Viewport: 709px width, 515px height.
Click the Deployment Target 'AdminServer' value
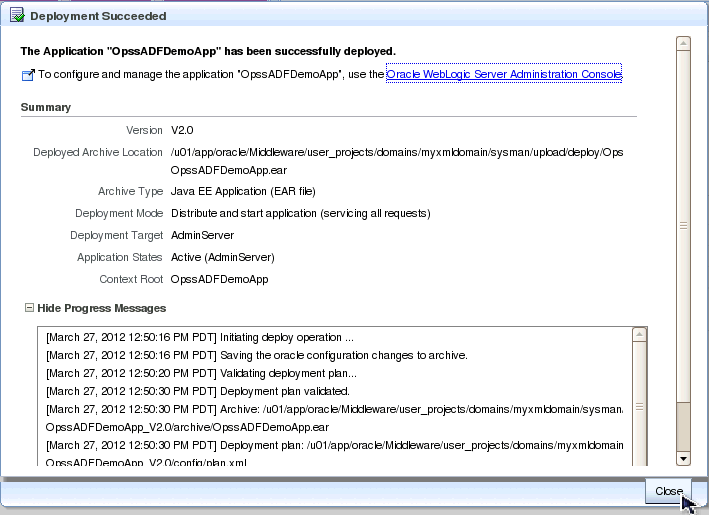coord(202,236)
